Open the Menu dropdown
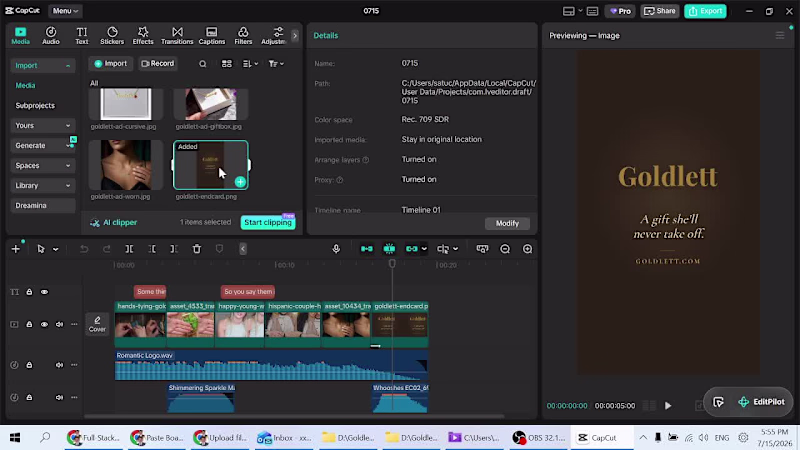The height and width of the screenshot is (450, 800). pos(65,11)
